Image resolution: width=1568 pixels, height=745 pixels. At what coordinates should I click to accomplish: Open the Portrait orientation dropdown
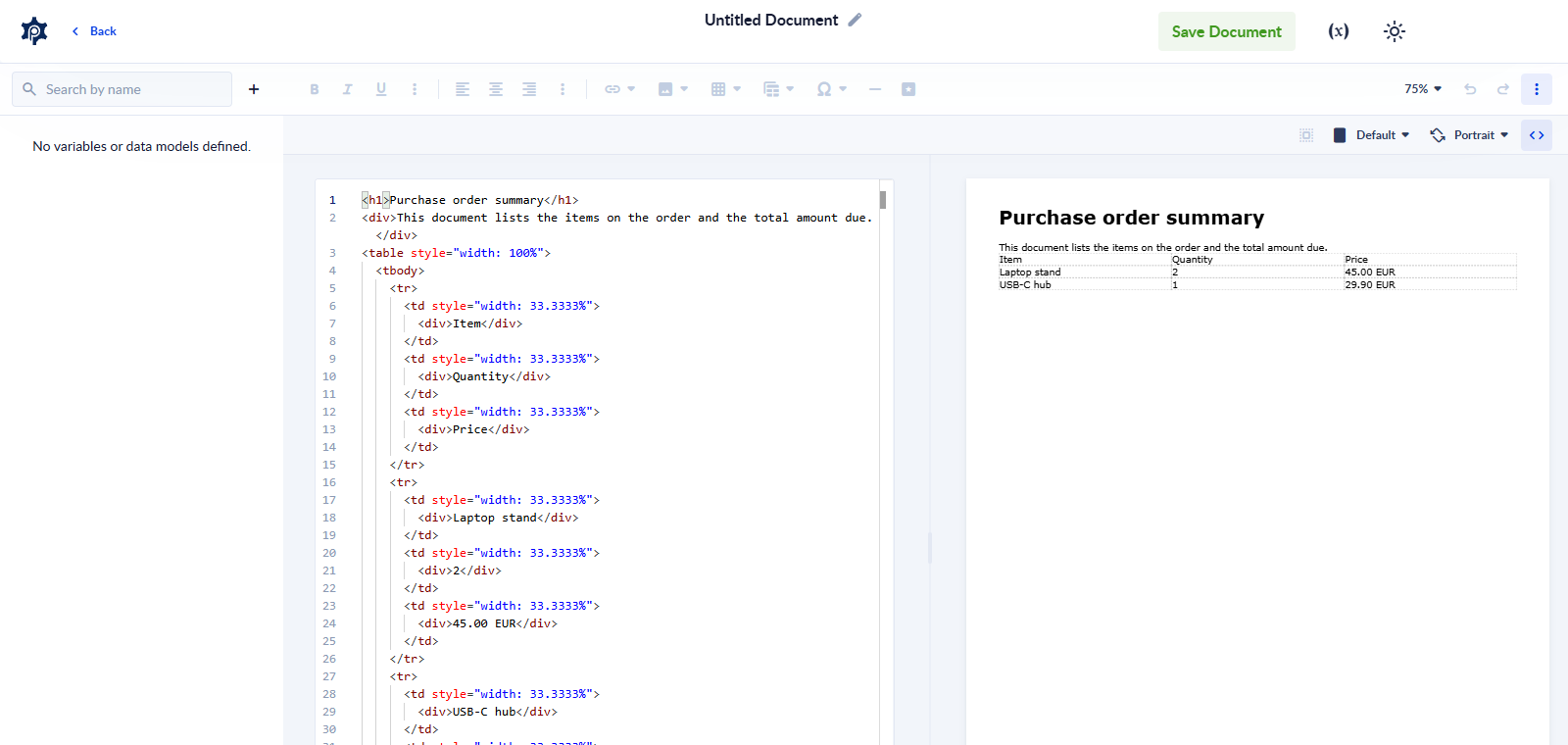click(x=1469, y=135)
